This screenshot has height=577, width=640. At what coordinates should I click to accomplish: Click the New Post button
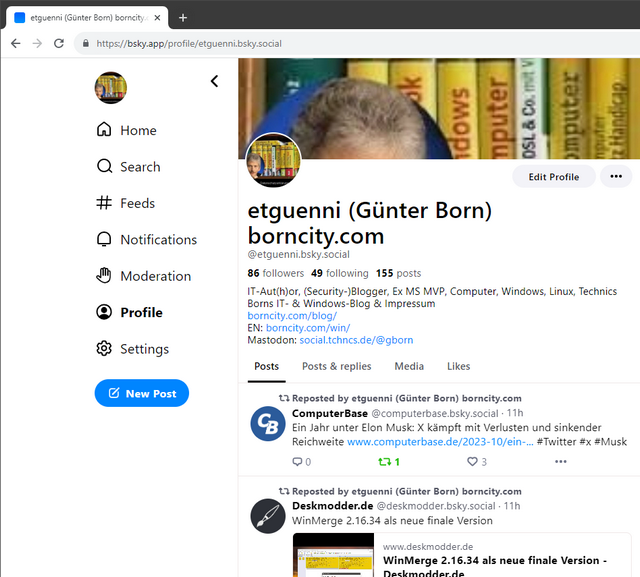(142, 393)
